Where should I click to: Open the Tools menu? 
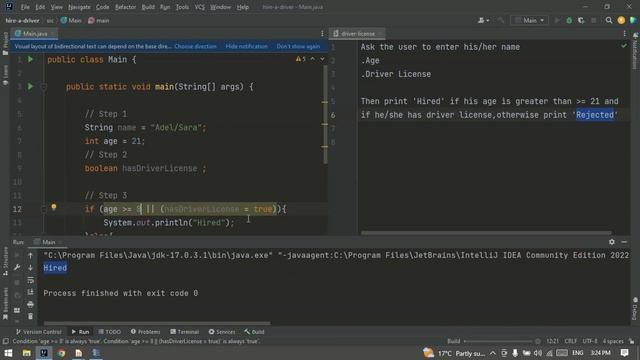pyautogui.click(x=182, y=7)
